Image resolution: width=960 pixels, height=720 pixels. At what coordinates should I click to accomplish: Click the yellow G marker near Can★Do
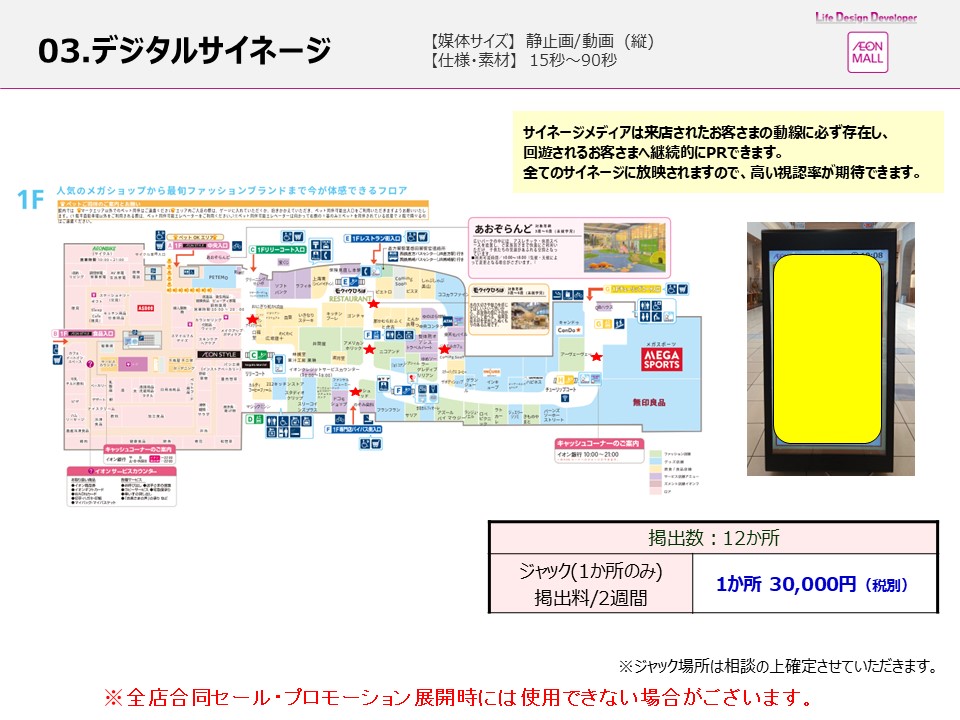[598, 324]
